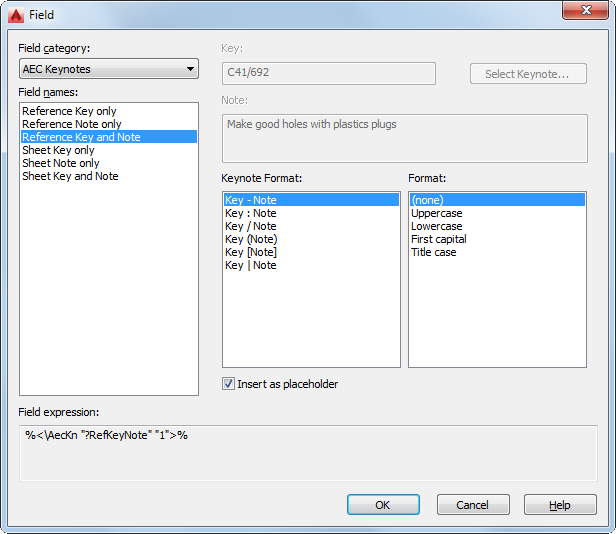
Task: Click the Field expression text box
Action: [x=308, y=453]
